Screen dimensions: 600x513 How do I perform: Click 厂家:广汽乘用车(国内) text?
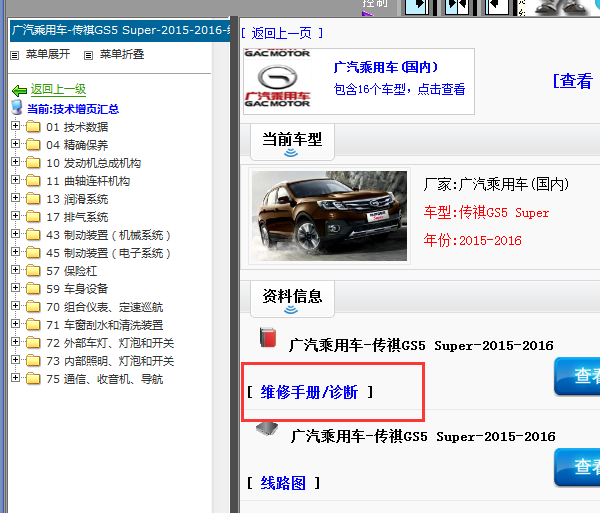tap(496, 184)
